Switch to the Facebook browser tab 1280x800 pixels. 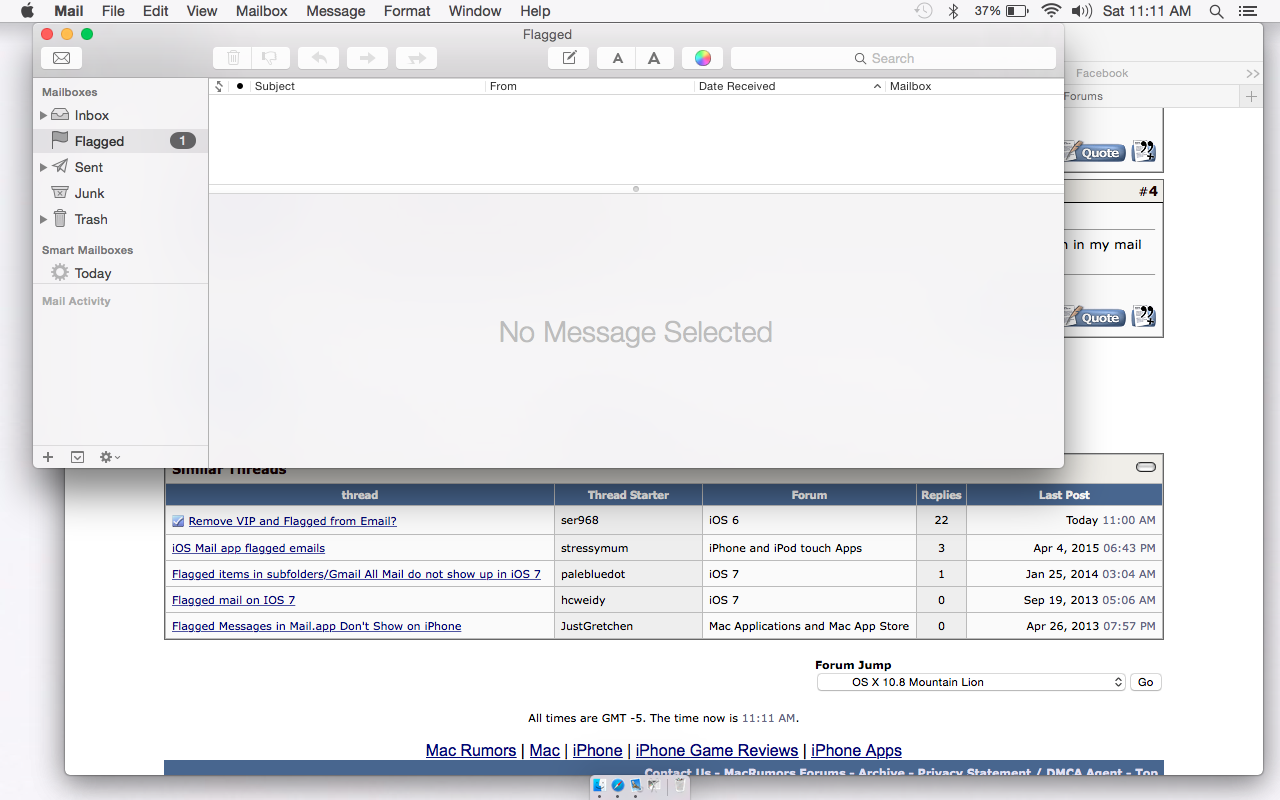(1102, 73)
